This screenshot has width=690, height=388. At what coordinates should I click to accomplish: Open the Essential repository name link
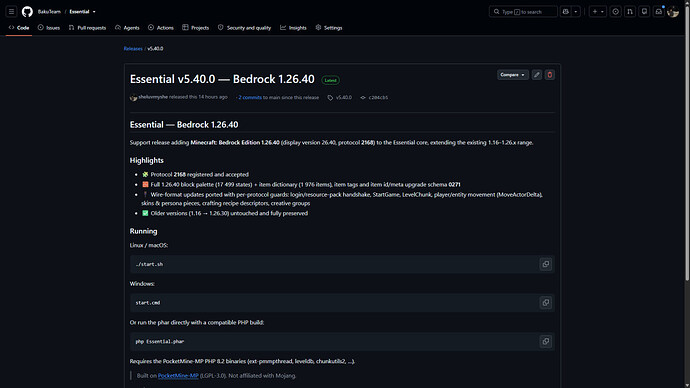[x=79, y=12]
